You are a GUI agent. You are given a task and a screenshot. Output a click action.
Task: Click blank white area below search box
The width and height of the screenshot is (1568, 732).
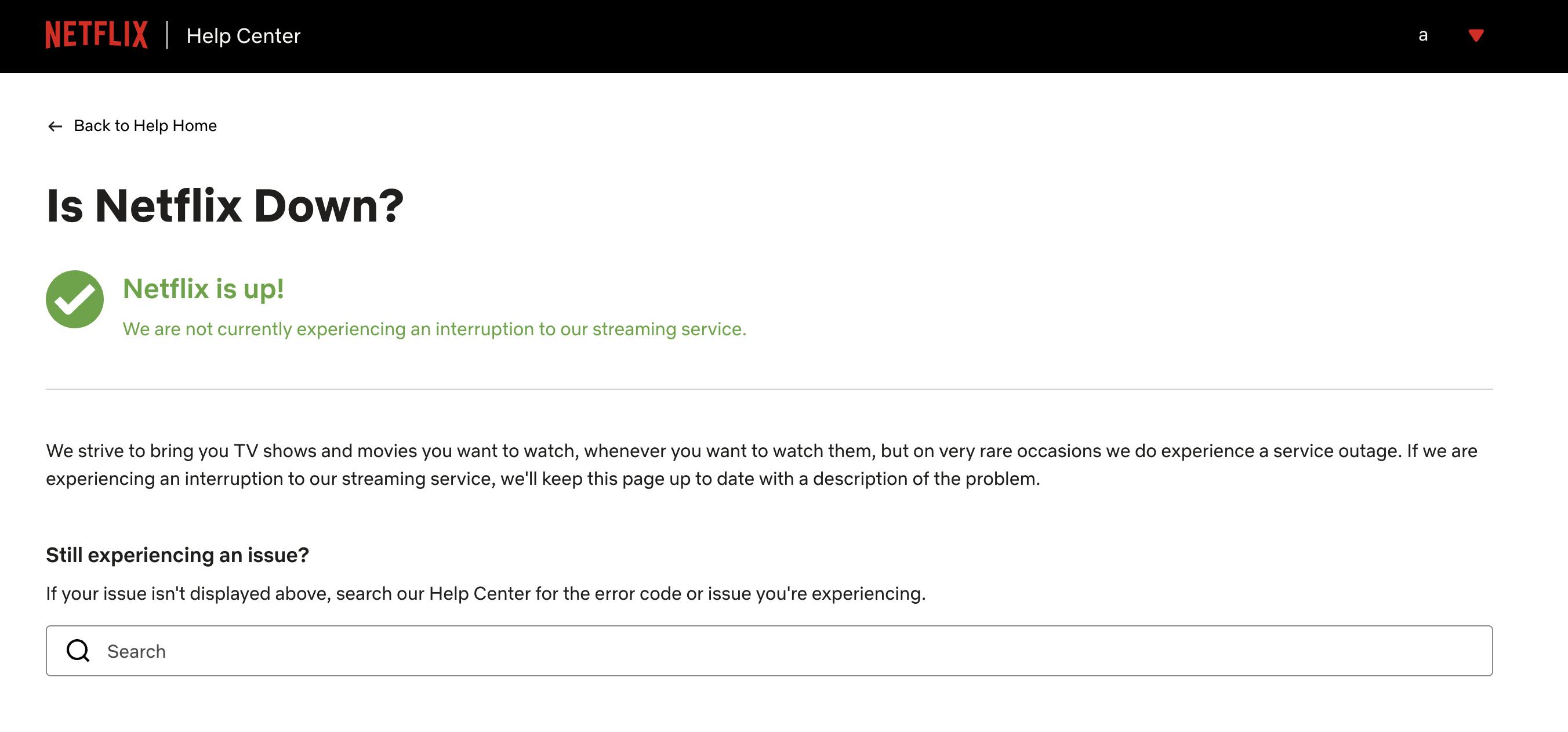click(770, 705)
